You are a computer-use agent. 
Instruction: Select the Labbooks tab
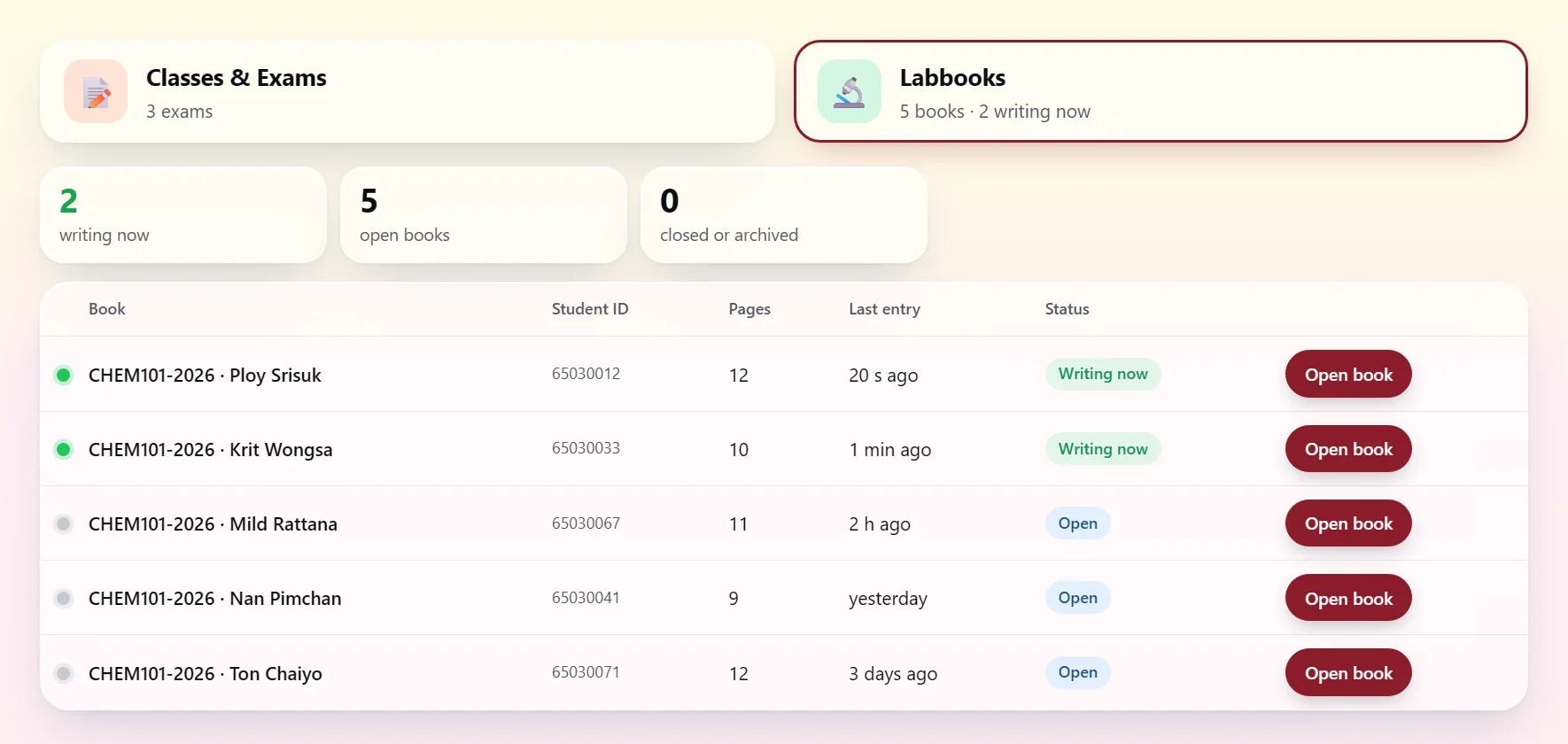click(1160, 91)
